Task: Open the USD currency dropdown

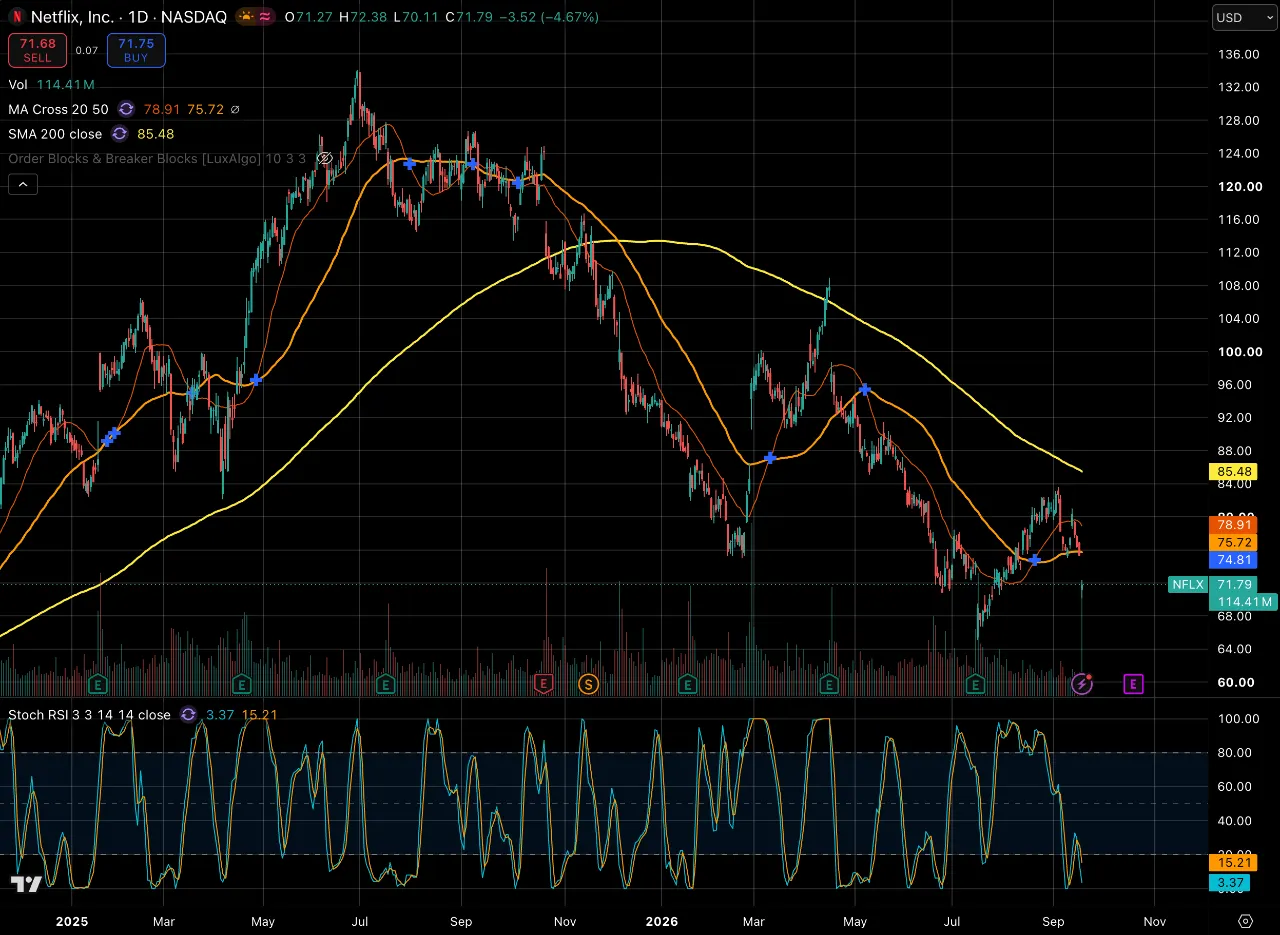Action: pos(1243,17)
